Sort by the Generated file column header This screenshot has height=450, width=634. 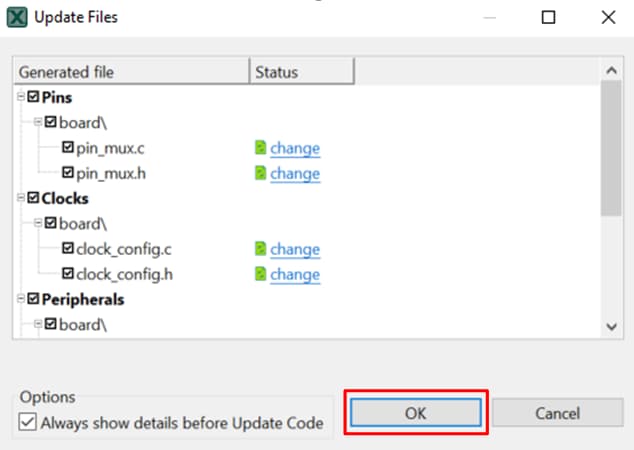[130, 72]
